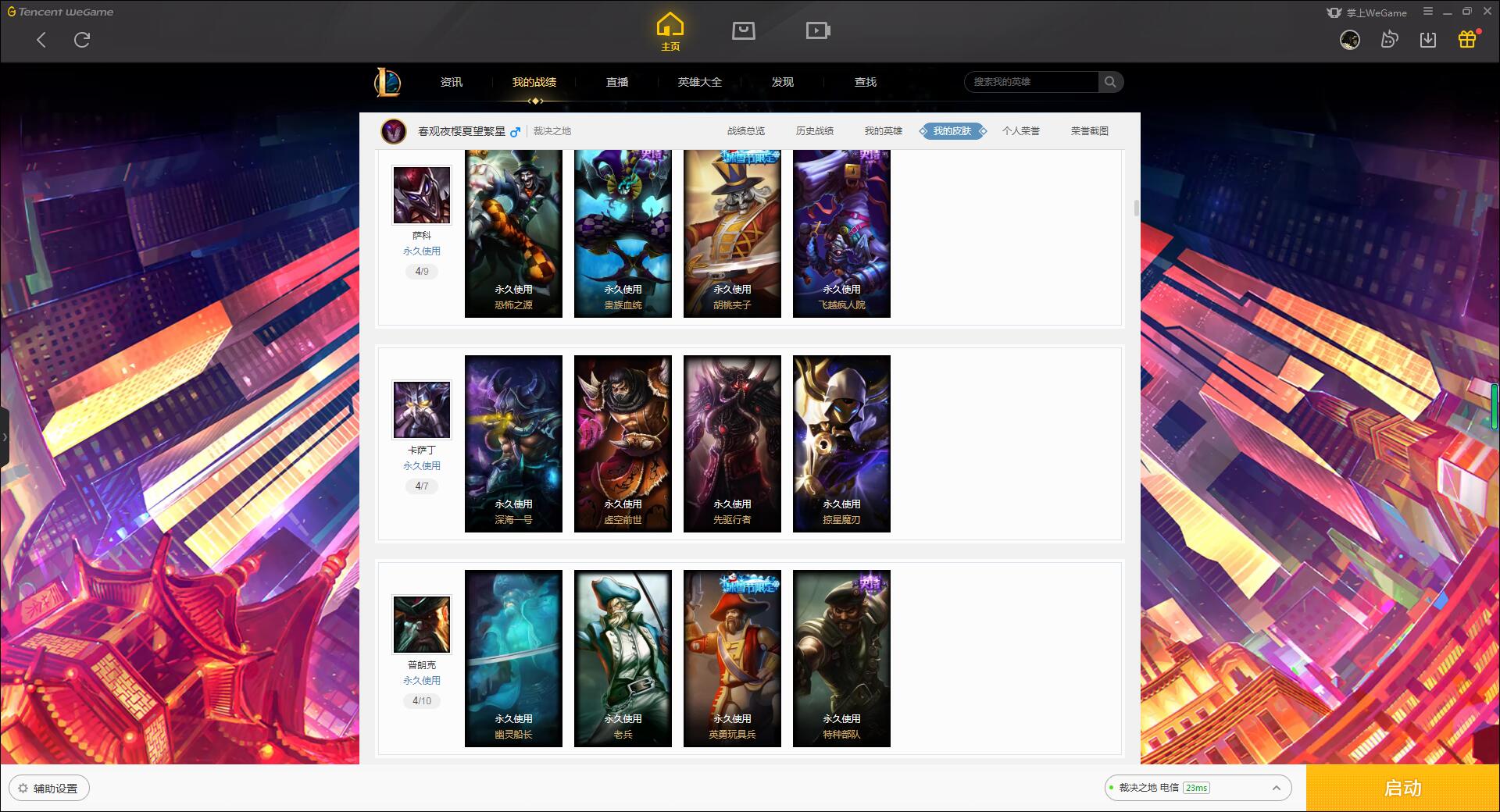Click the gear icon in 辅助设置
1500x812 pixels.
[x=23, y=789]
